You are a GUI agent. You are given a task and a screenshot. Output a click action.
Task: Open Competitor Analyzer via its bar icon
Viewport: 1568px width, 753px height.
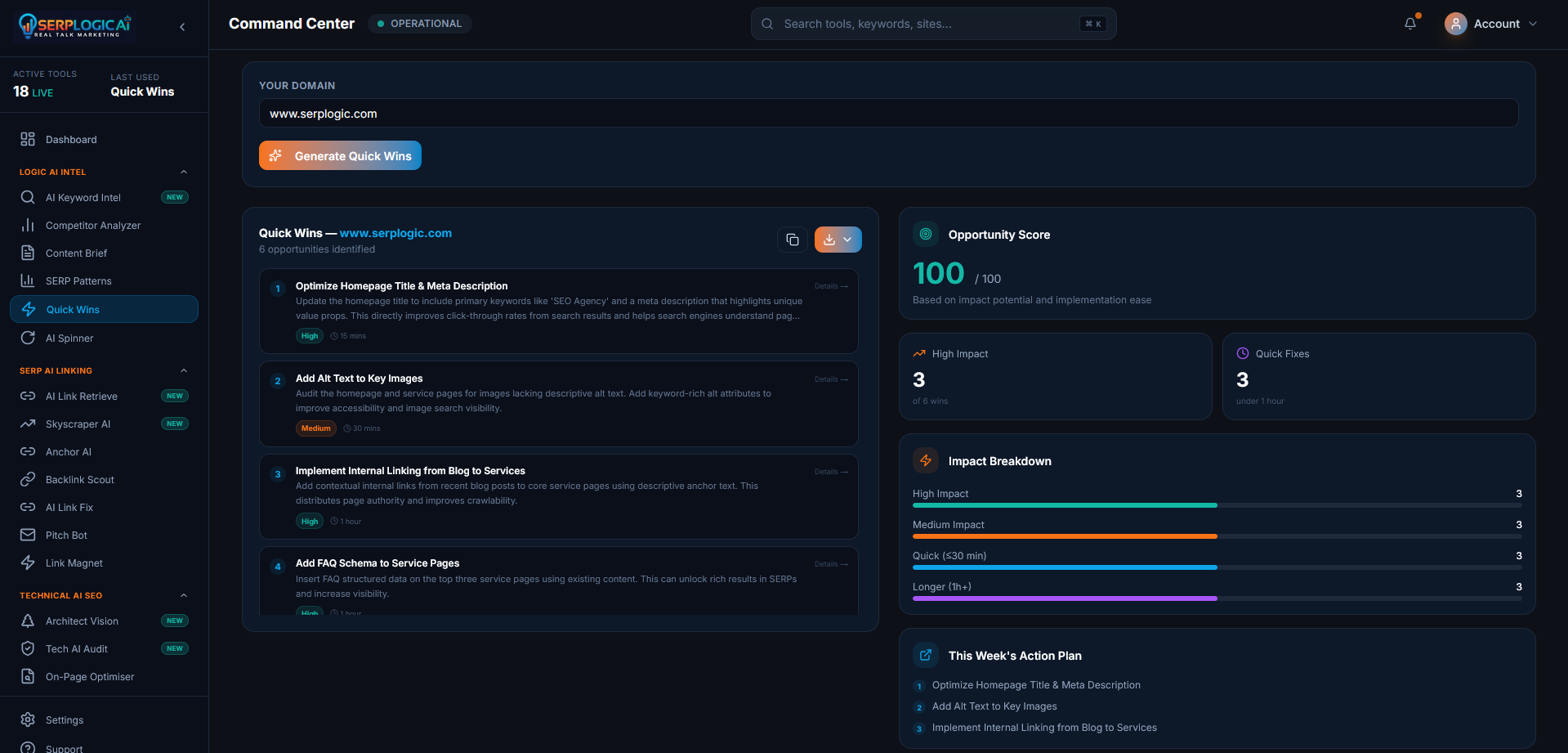(x=28, y=225)
